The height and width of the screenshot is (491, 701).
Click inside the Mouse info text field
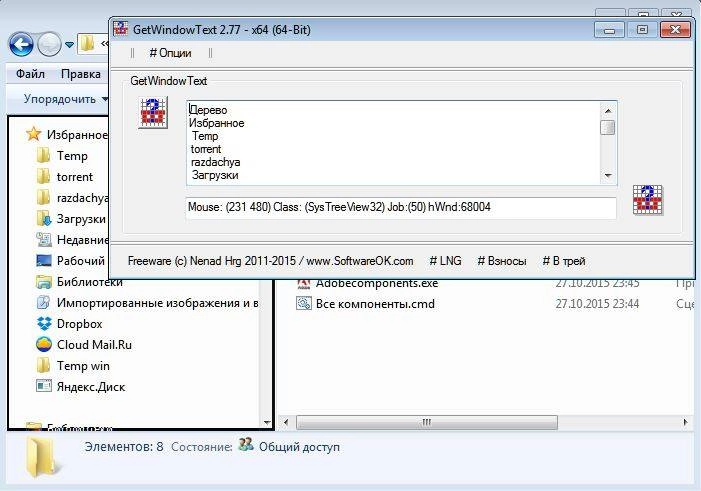pos(401,207)
